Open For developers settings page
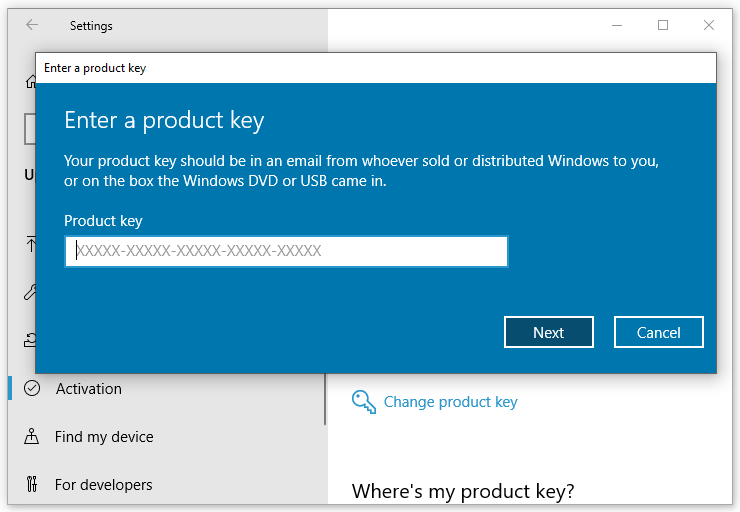 pos(103,485)
